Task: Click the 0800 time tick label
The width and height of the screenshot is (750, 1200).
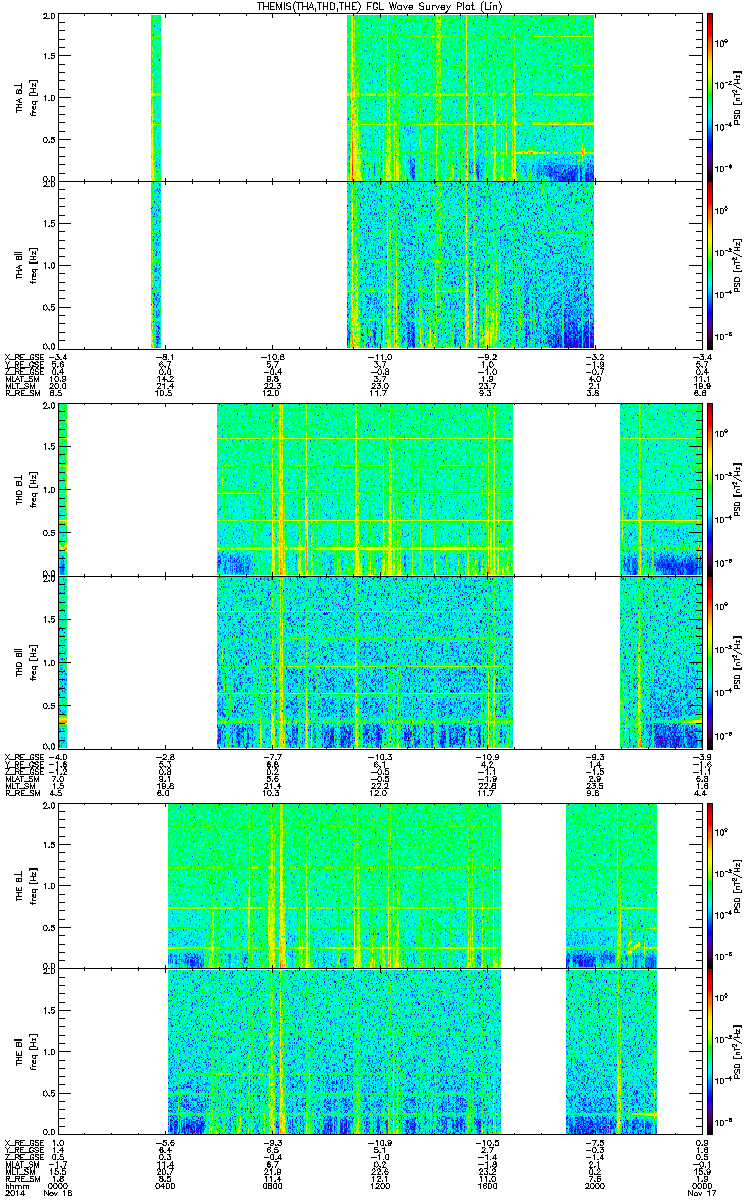Action: pos(272,1185)
